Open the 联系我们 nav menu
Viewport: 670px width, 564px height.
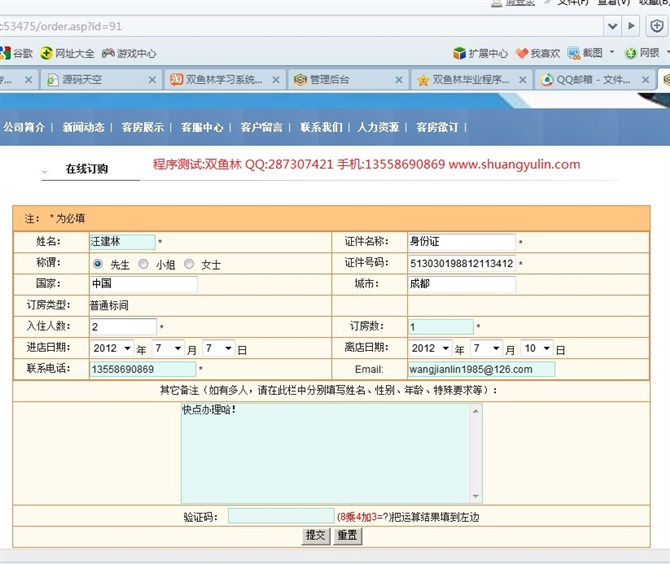tap(321, 127)
